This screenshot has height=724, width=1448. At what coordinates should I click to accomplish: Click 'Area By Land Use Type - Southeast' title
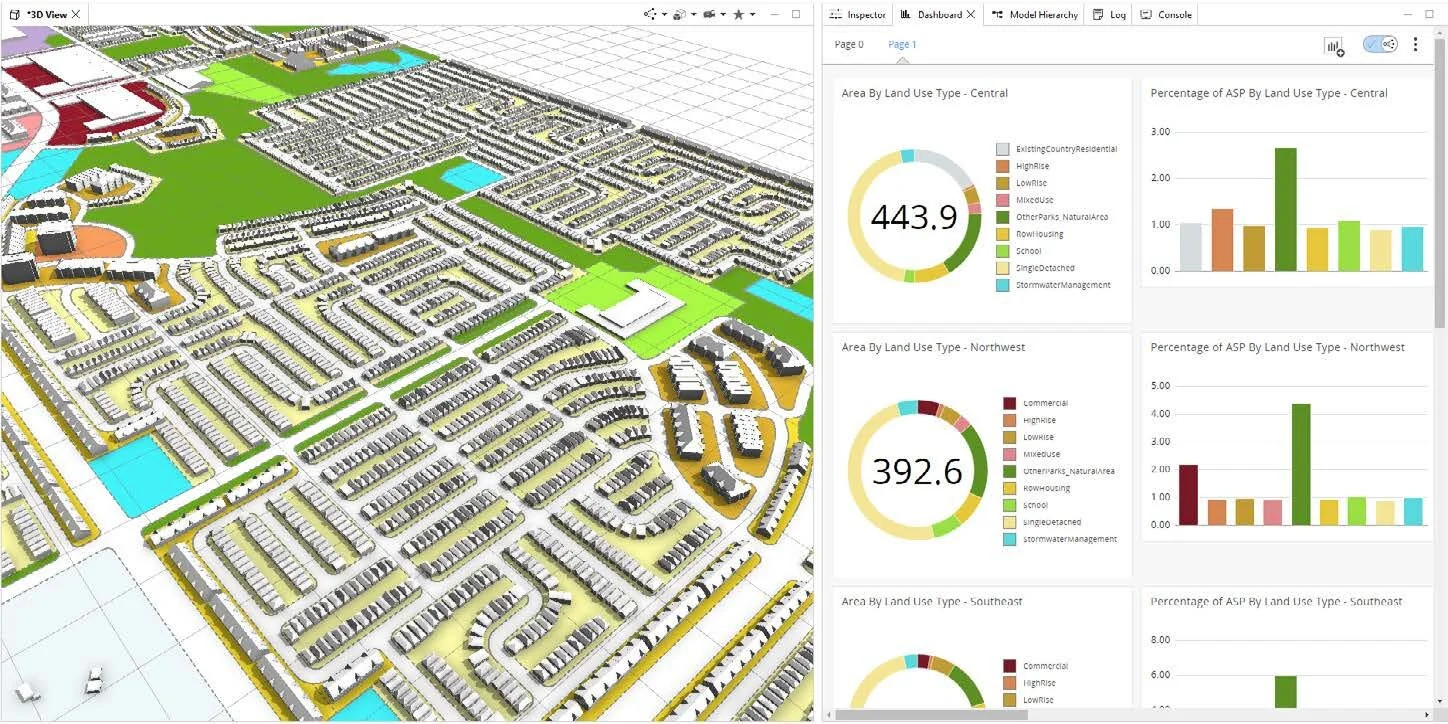[932, 601]
